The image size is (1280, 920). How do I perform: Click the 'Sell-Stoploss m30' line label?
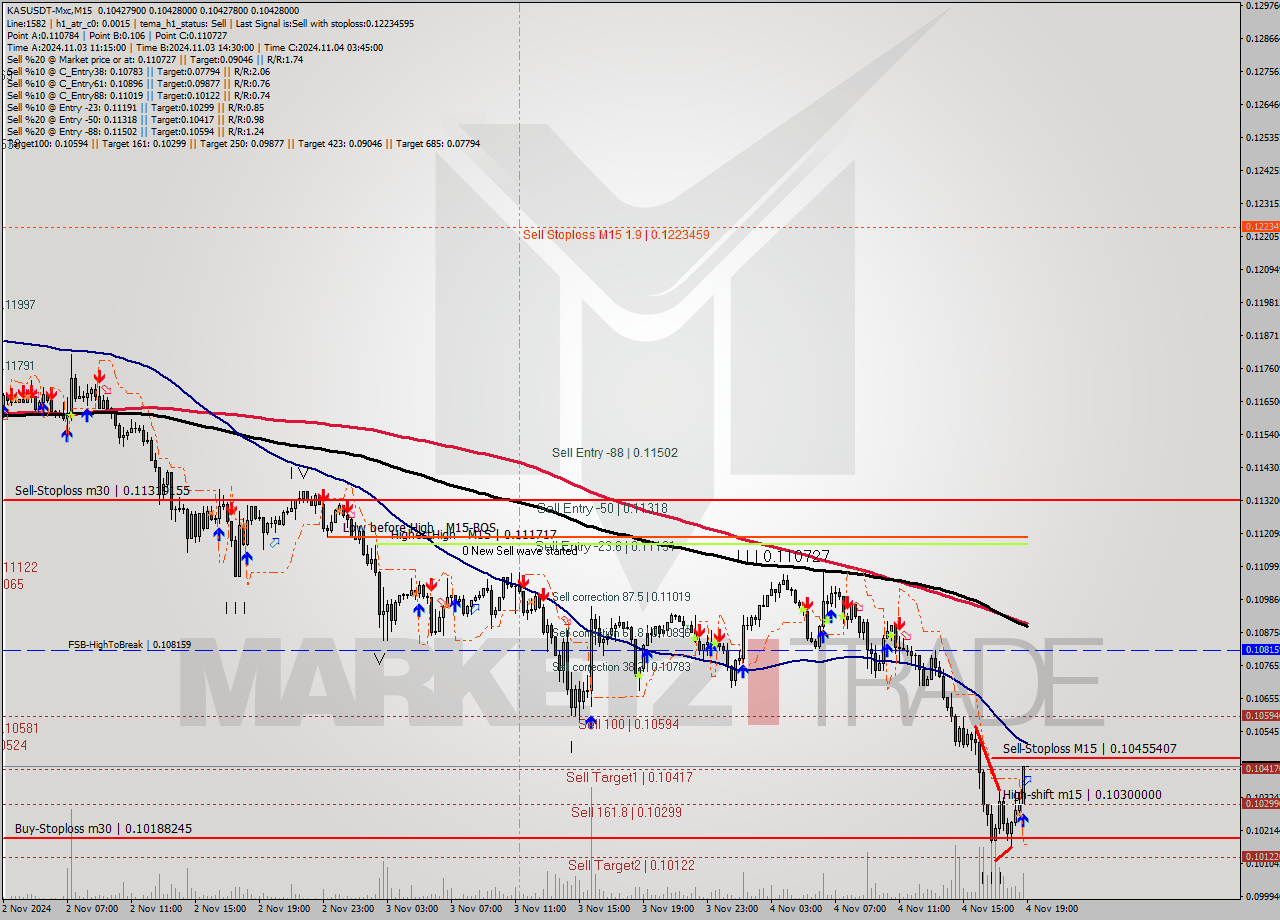pos(102,491)
